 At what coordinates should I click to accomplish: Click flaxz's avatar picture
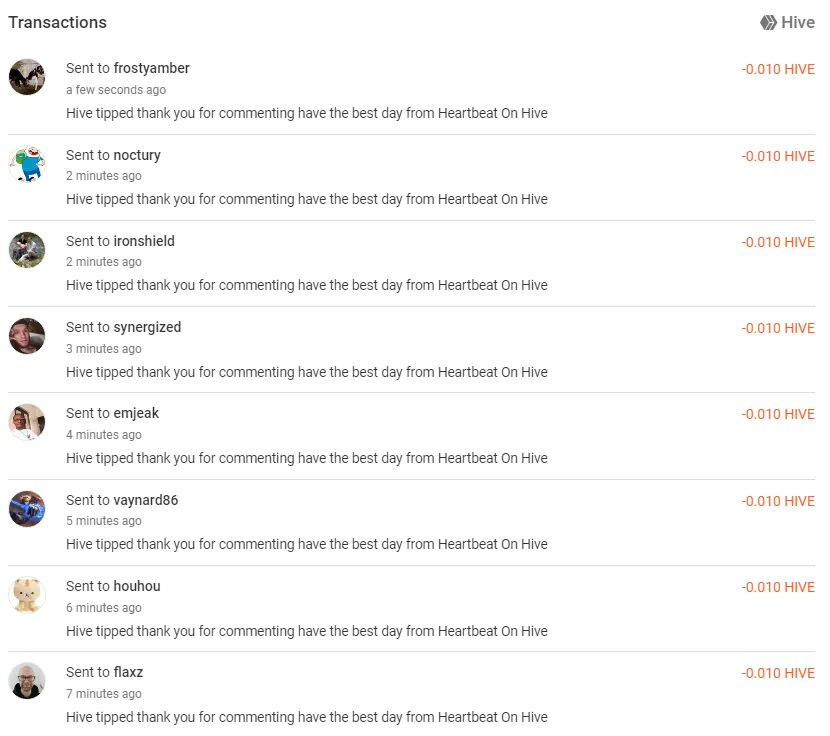27,681
